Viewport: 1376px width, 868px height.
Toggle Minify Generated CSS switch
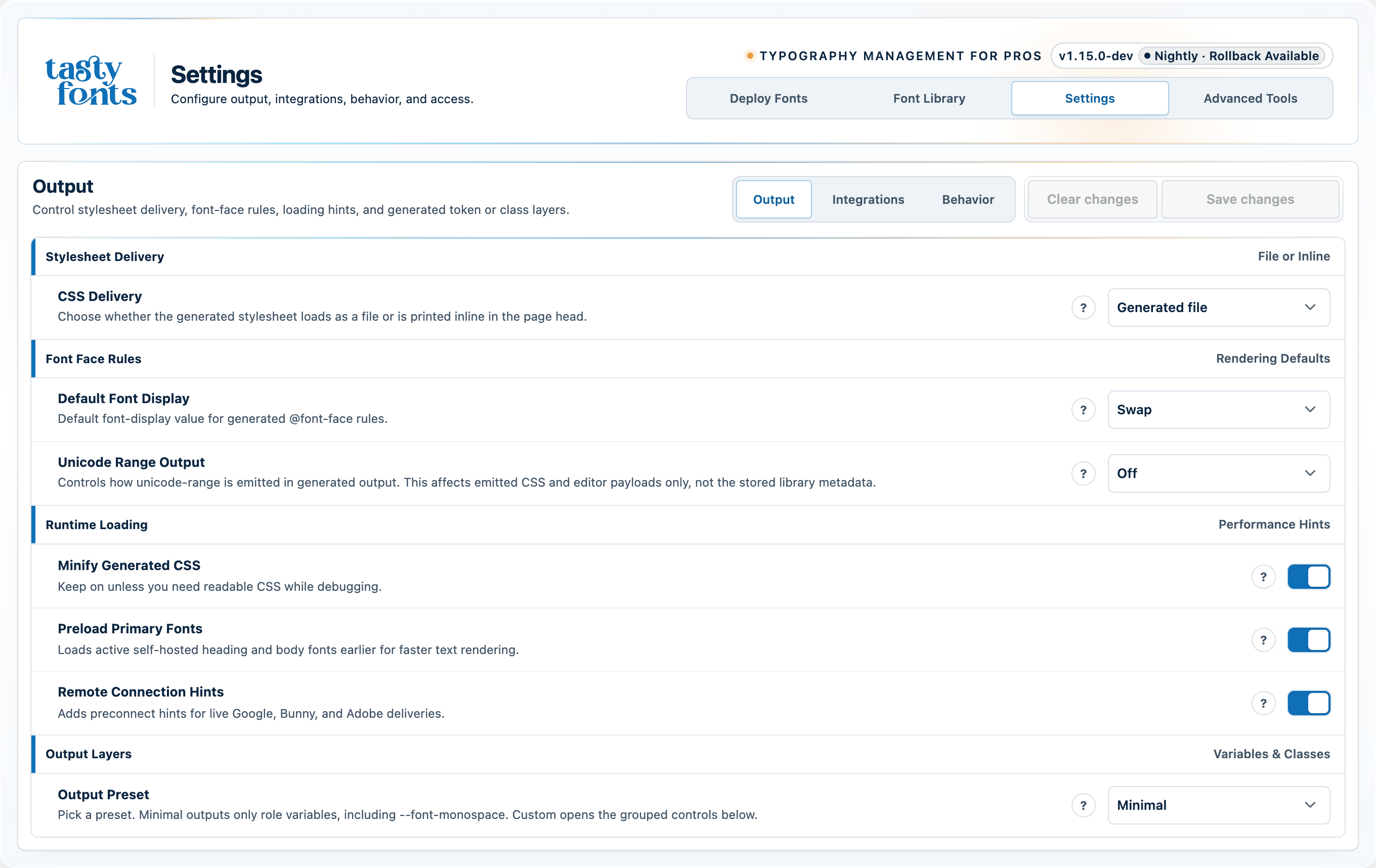point(1309,577)
